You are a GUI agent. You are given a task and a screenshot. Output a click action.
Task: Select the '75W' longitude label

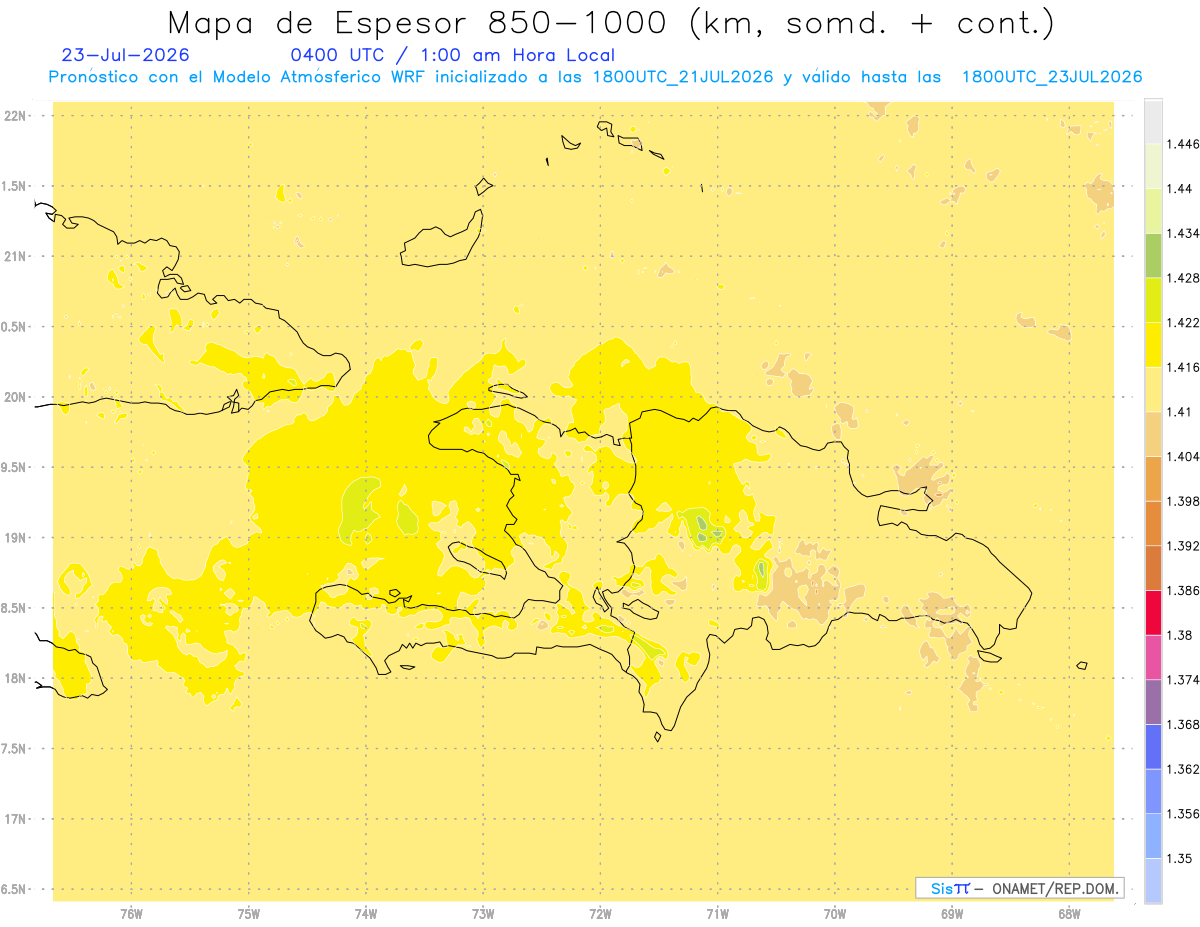click(x=248, y=914)
